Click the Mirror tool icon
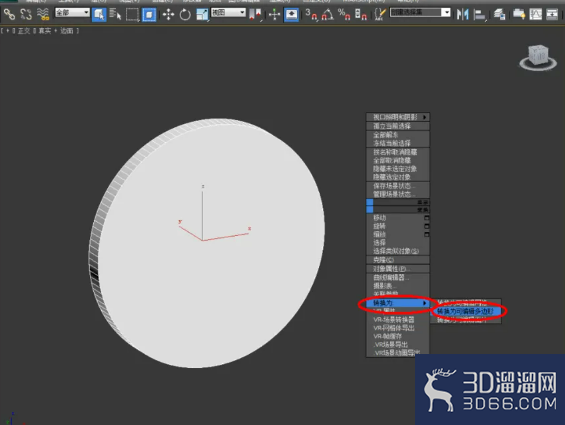Image resolution: width=565 pixels, height=425 pixels. 463,14
